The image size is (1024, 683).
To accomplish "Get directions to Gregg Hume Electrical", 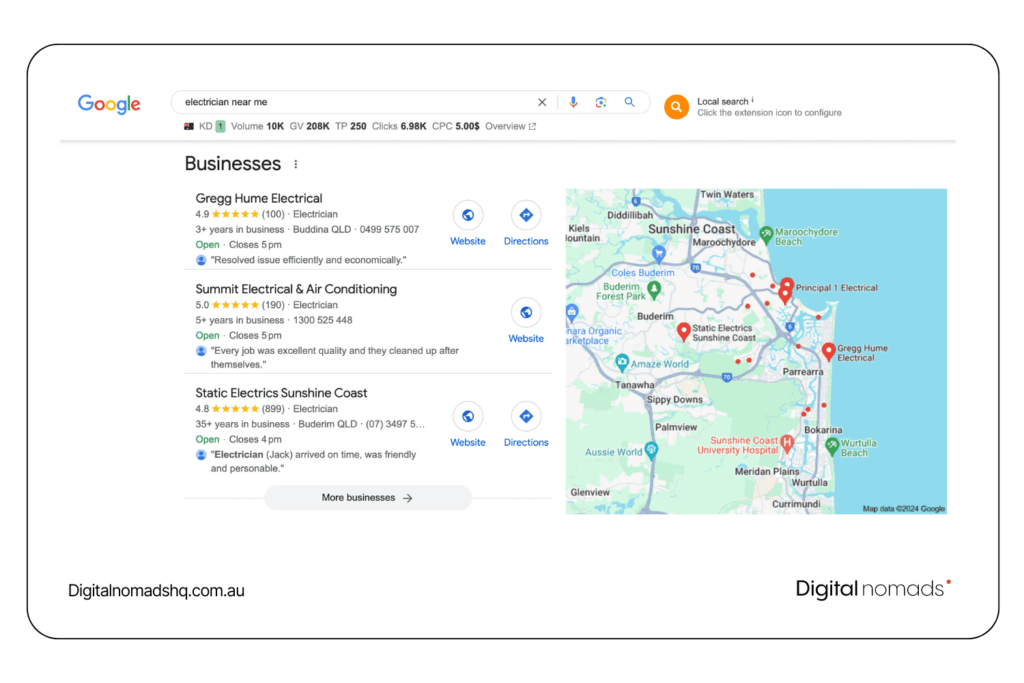I will pyautogui.click(x=526, y=215).
